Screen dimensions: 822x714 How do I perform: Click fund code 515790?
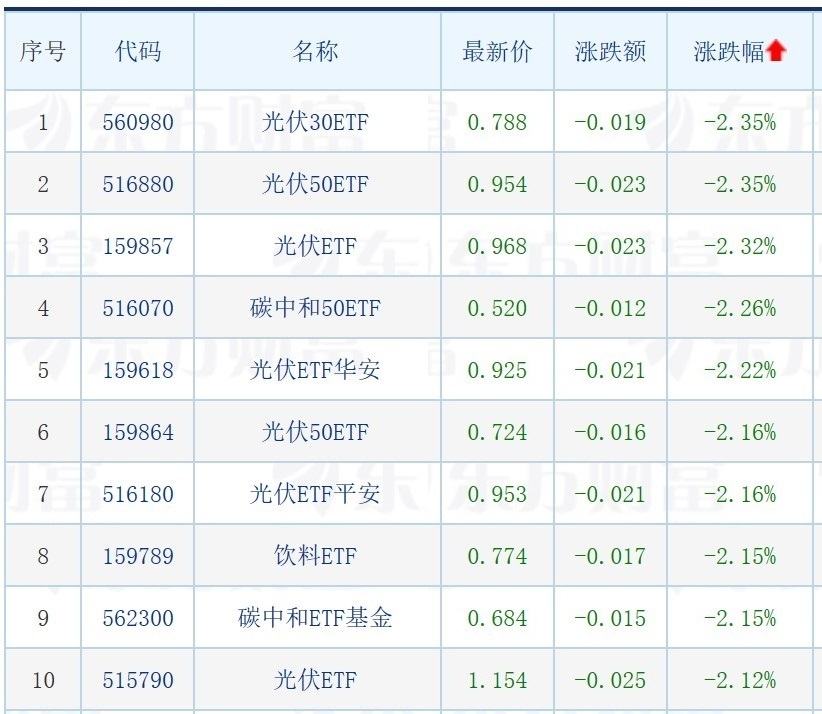pos(138,680)
